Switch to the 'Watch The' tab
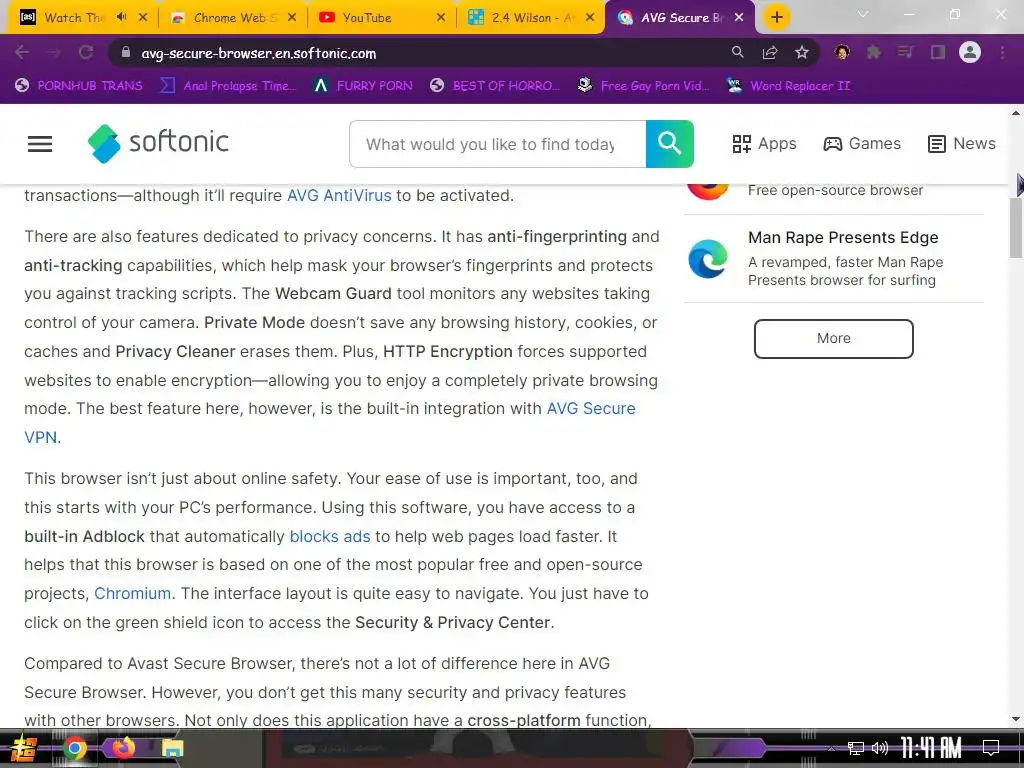The width and height of the screenshot is (1024, 768). tap(74, 18)
